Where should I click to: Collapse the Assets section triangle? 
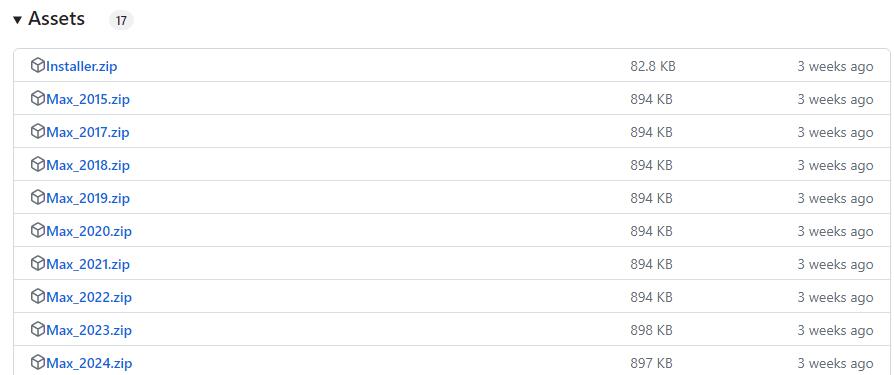pyautogui.click(x=17, y=20)
